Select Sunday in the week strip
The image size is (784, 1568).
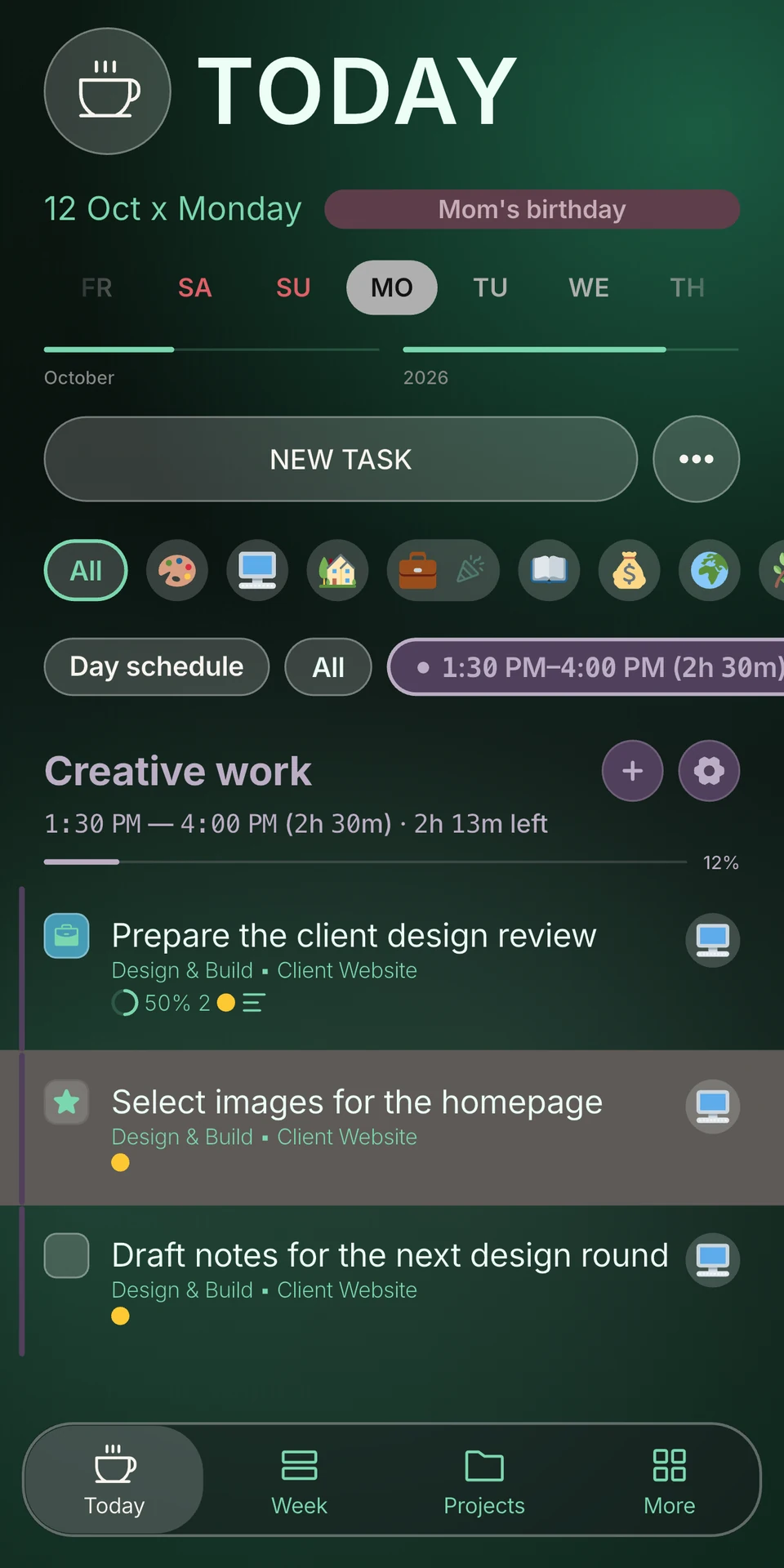(293, 287)
